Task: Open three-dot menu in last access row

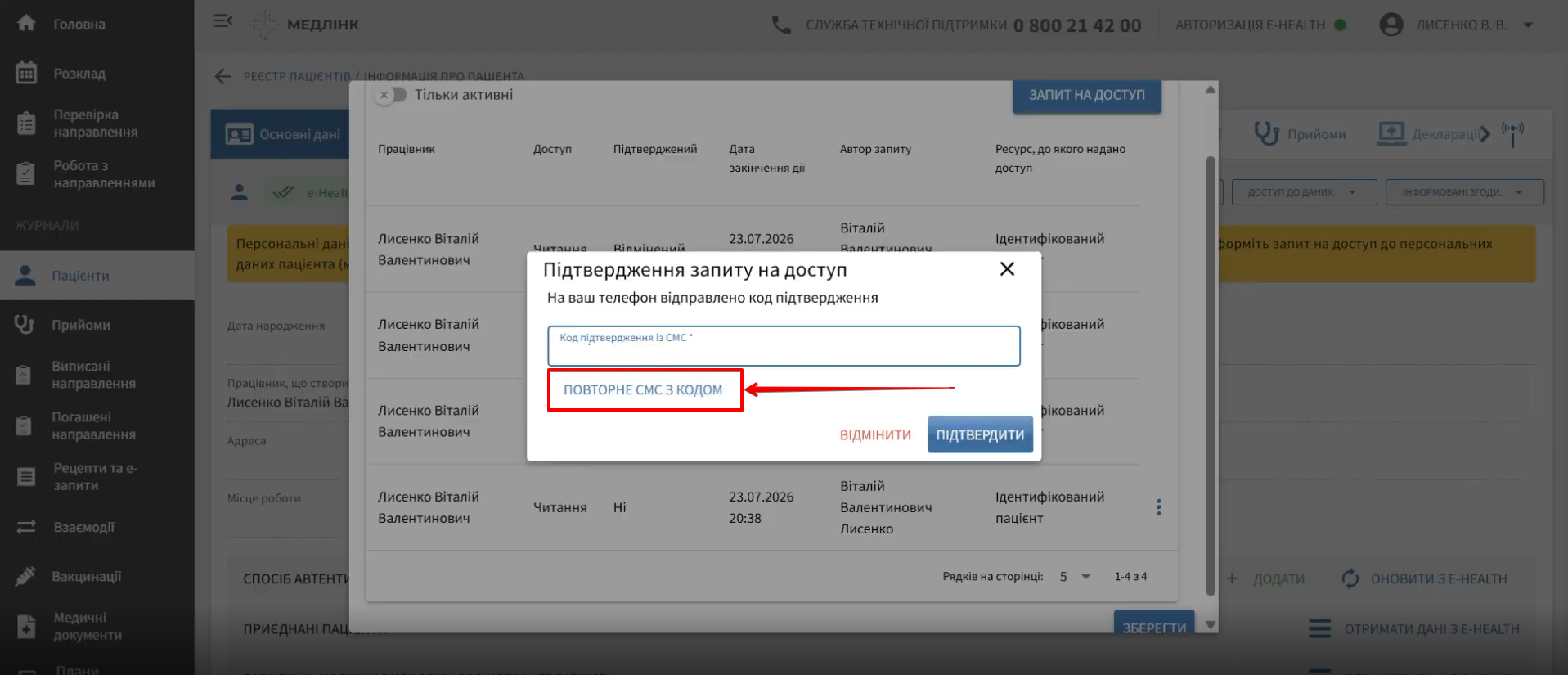Action: click(1158, 507)
